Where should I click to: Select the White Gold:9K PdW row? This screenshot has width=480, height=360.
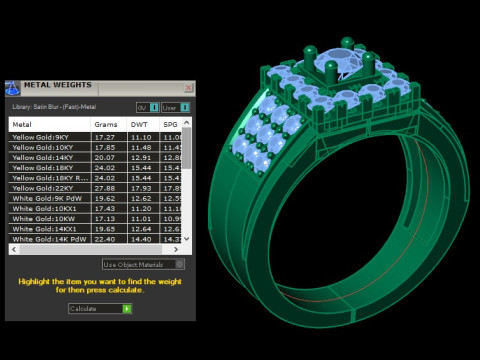tap(95, 198)
